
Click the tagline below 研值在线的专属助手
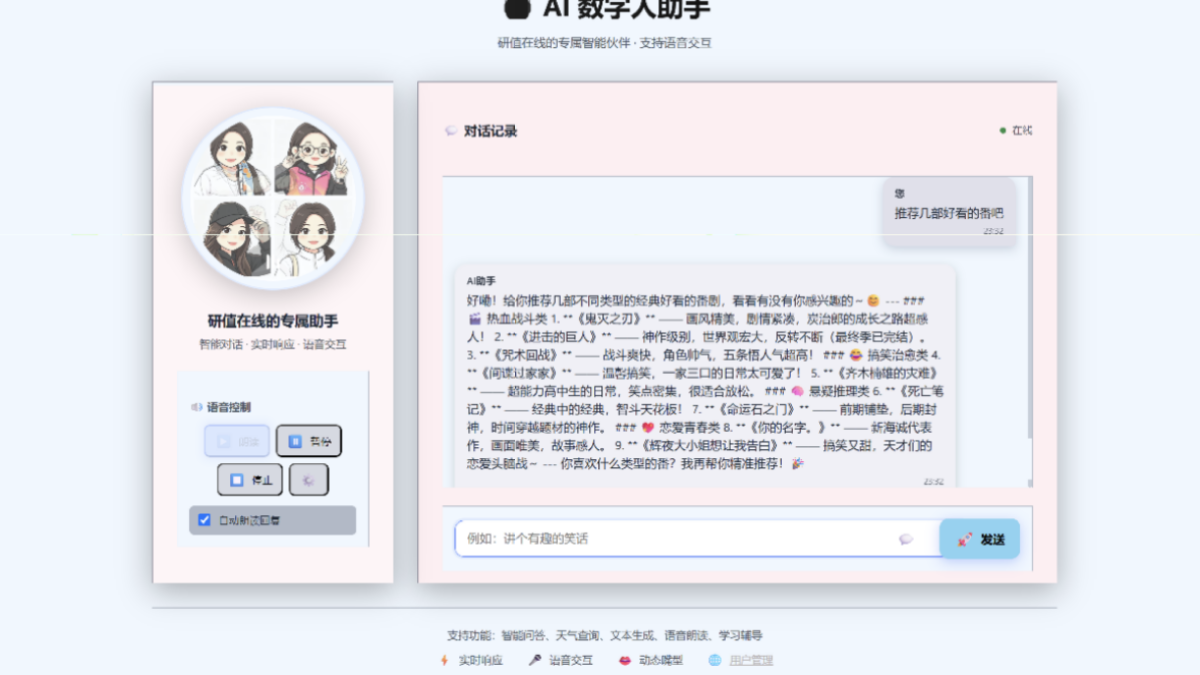(273, 344)
